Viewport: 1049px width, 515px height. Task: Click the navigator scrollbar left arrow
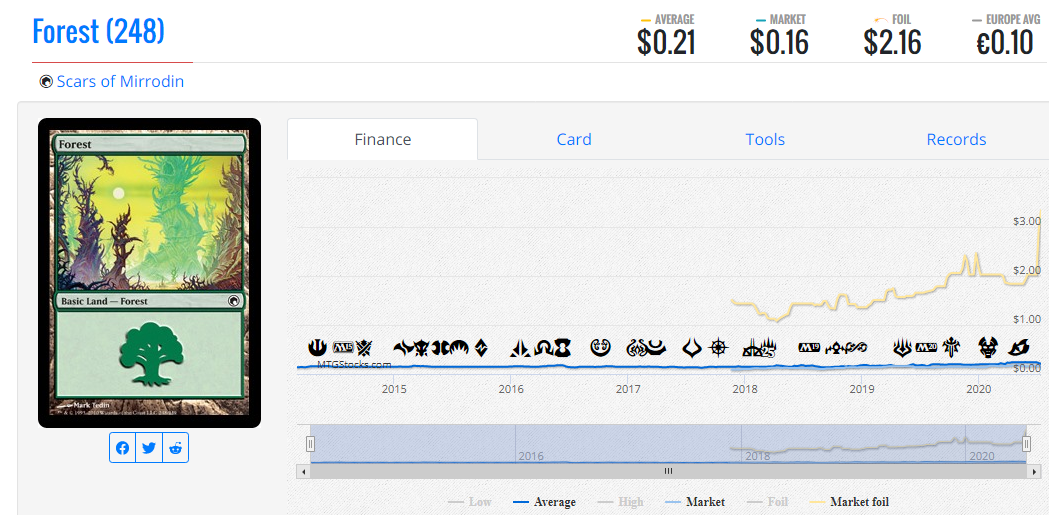[303, 472]
